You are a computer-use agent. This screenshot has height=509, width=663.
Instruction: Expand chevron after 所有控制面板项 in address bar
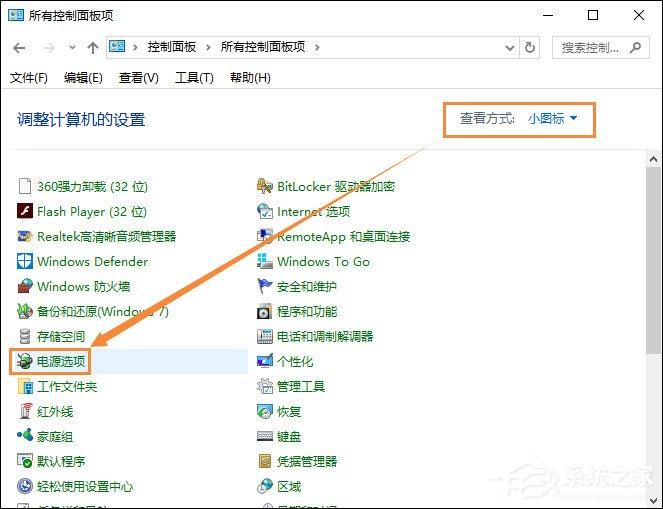click(x=317, y=47)
